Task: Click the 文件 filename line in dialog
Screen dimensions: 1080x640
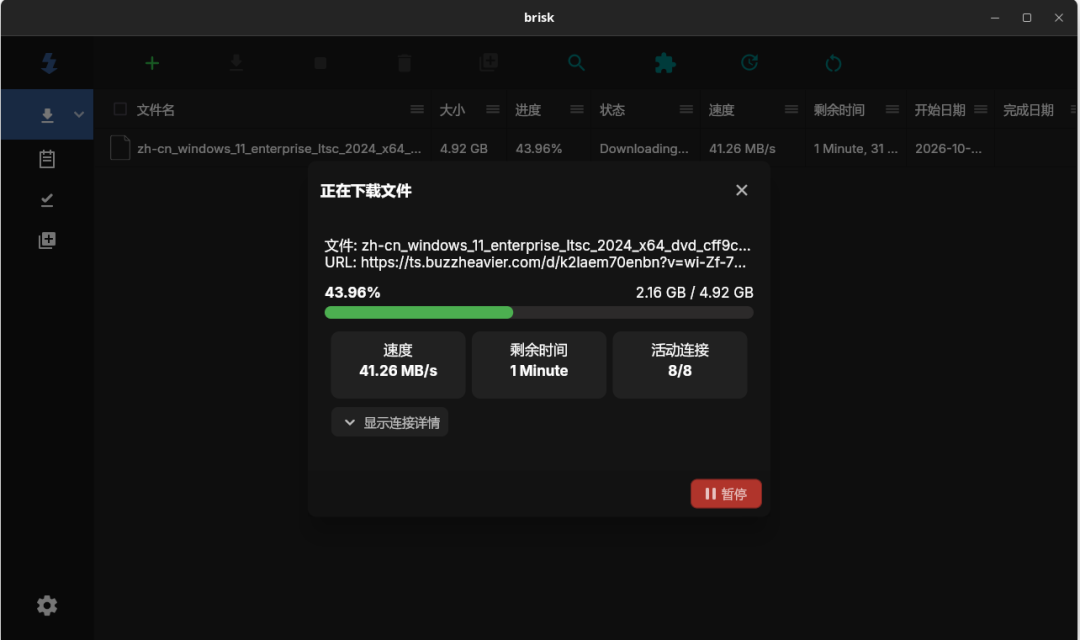Action: [538, 245]
